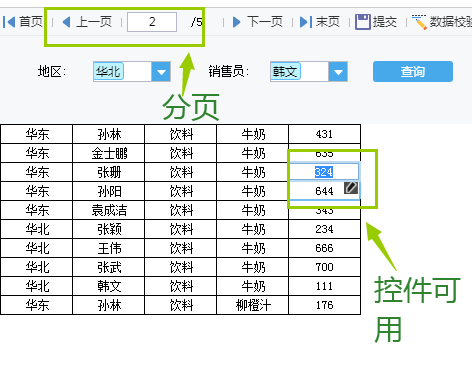Go to first page via 首页
Viewport: 472px width, 367px height.
pyautogui.click(x=23, y=22)
